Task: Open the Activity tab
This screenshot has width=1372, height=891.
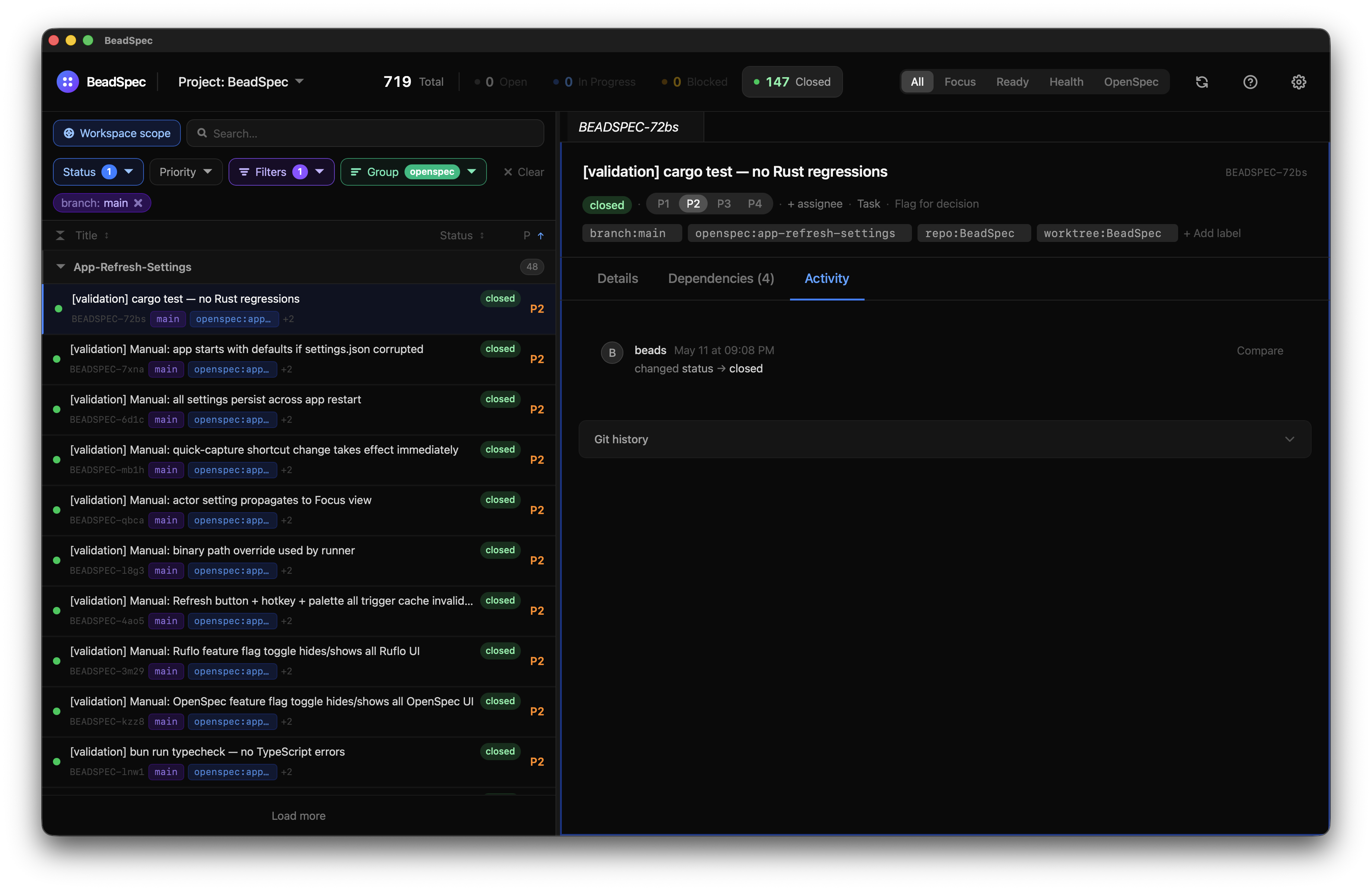Action: 827,278
